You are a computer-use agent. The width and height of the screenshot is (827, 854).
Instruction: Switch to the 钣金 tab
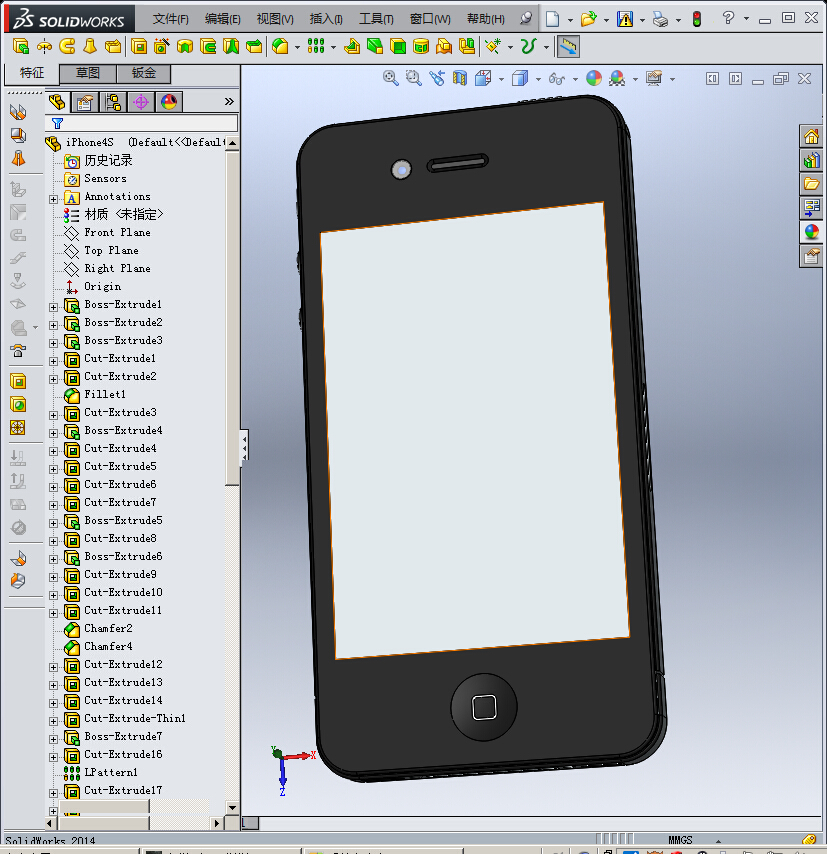144,73
